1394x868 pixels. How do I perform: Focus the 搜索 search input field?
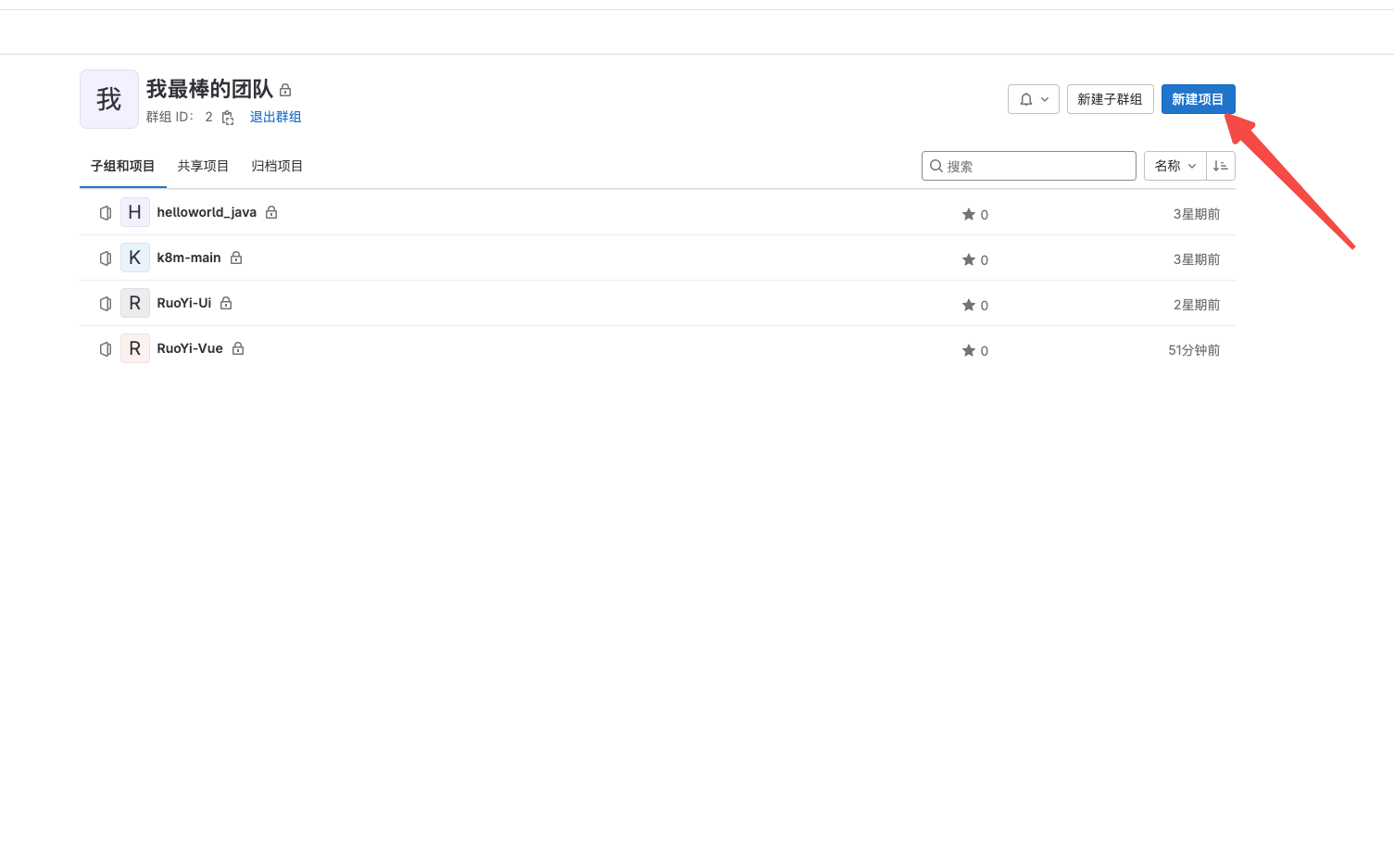1037,166
